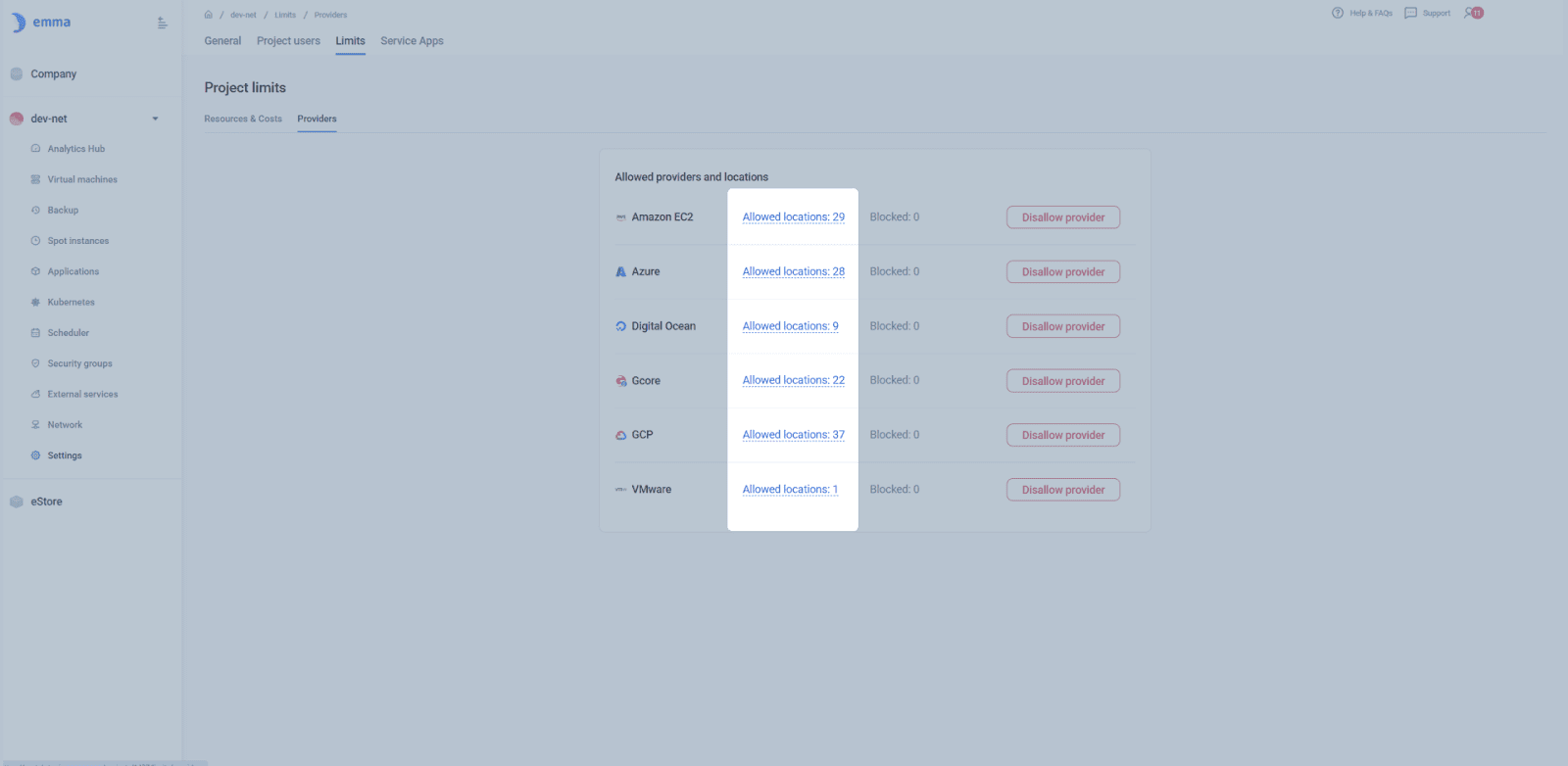Switch to the Resources & Costs tab
Screen dimensions: 1568x766
(x=243, y=120)
